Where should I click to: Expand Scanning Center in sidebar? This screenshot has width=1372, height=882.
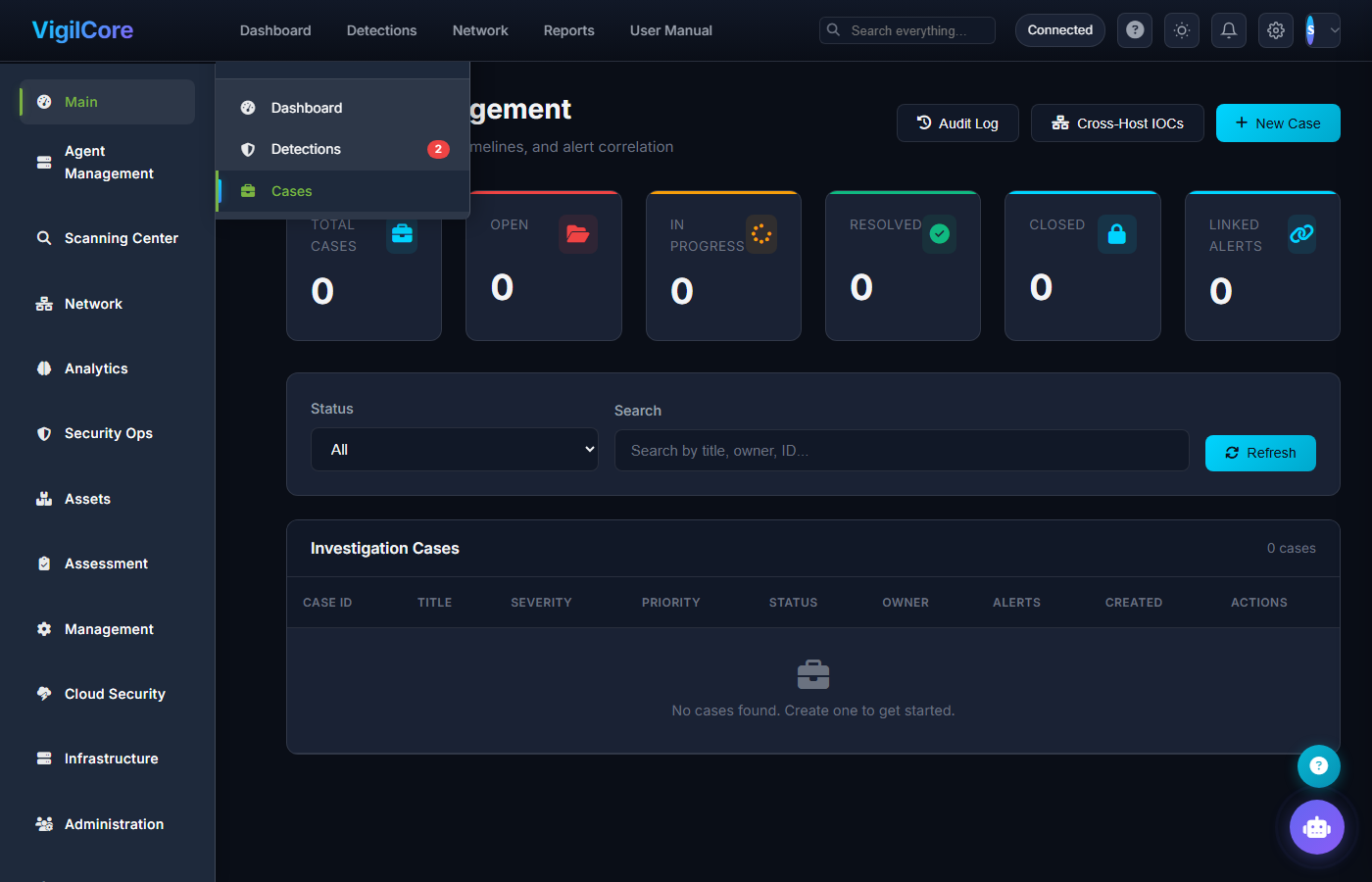[108, 238]
